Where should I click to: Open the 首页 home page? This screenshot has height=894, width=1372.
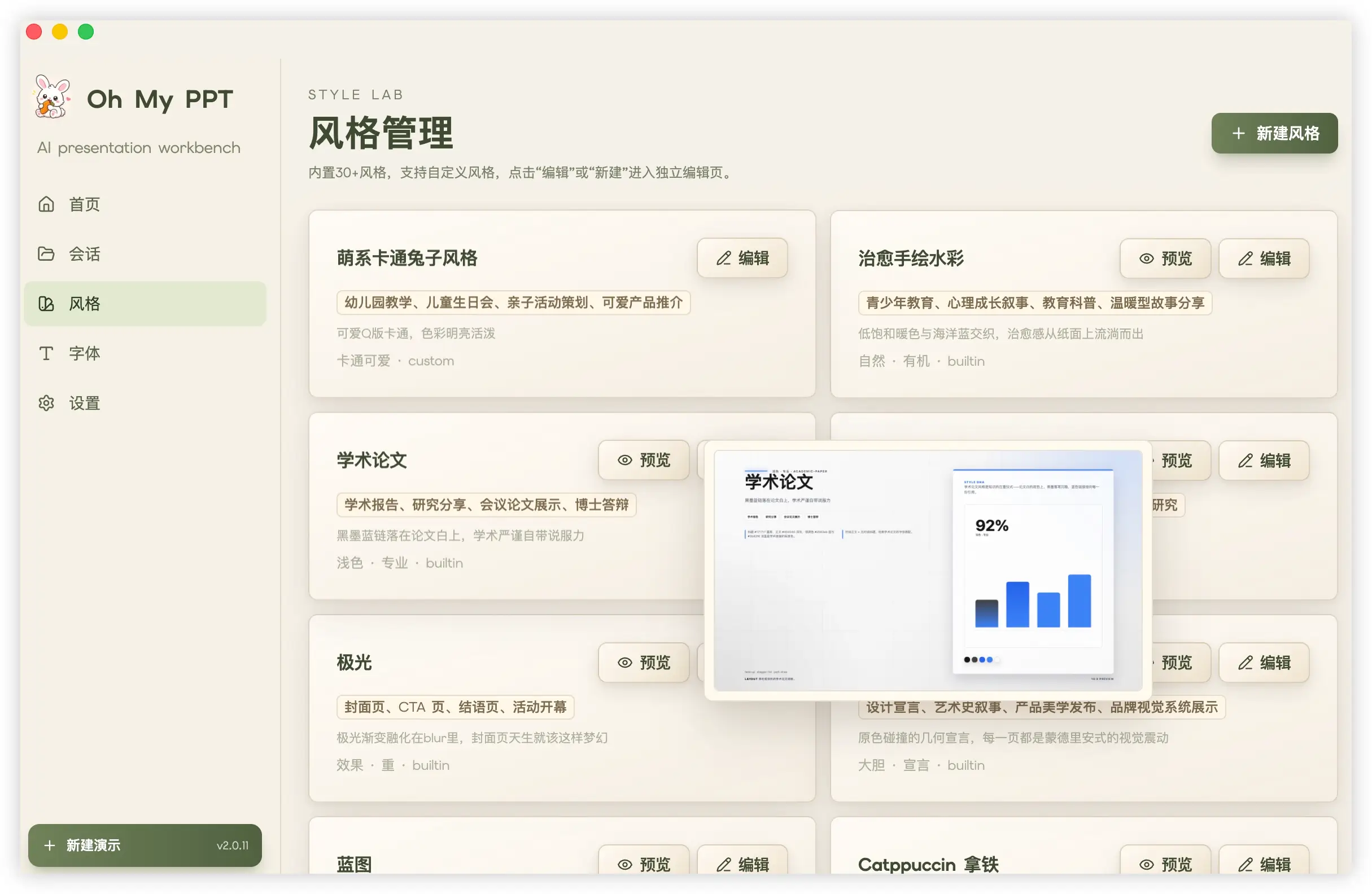(145, 204)
